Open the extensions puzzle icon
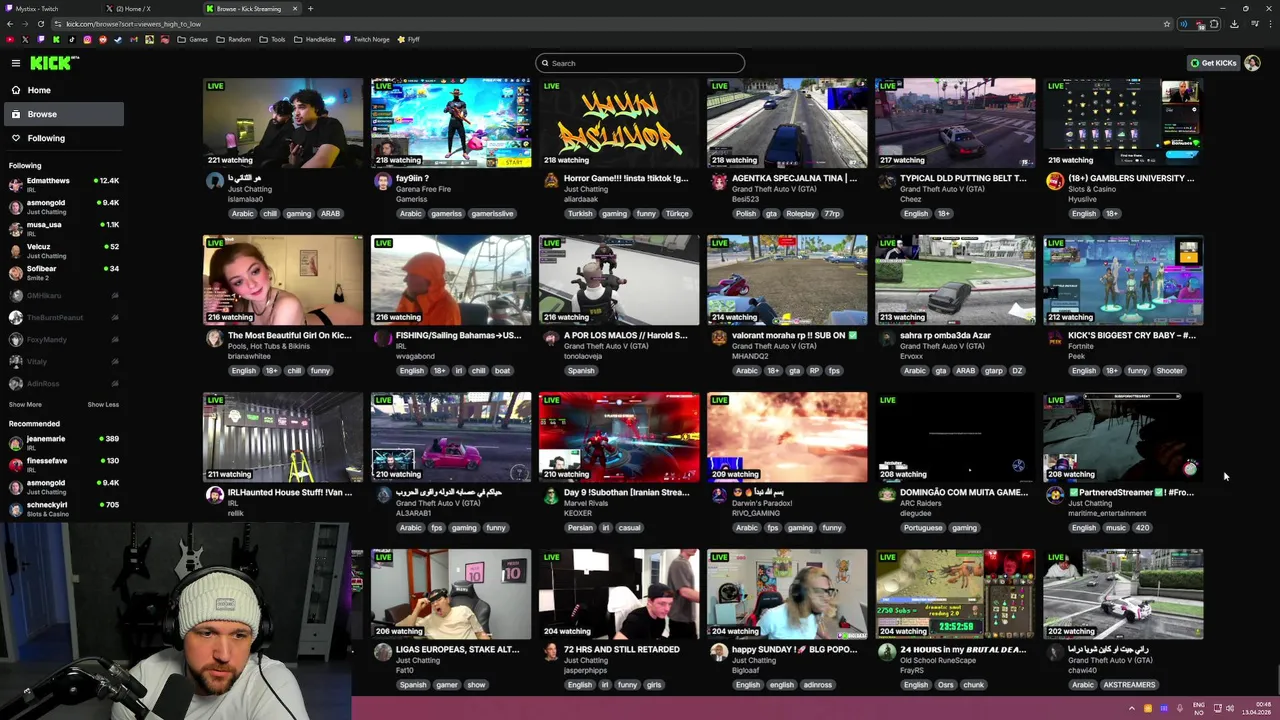This screenshot has height=720, width=1280. point(1214,24)
